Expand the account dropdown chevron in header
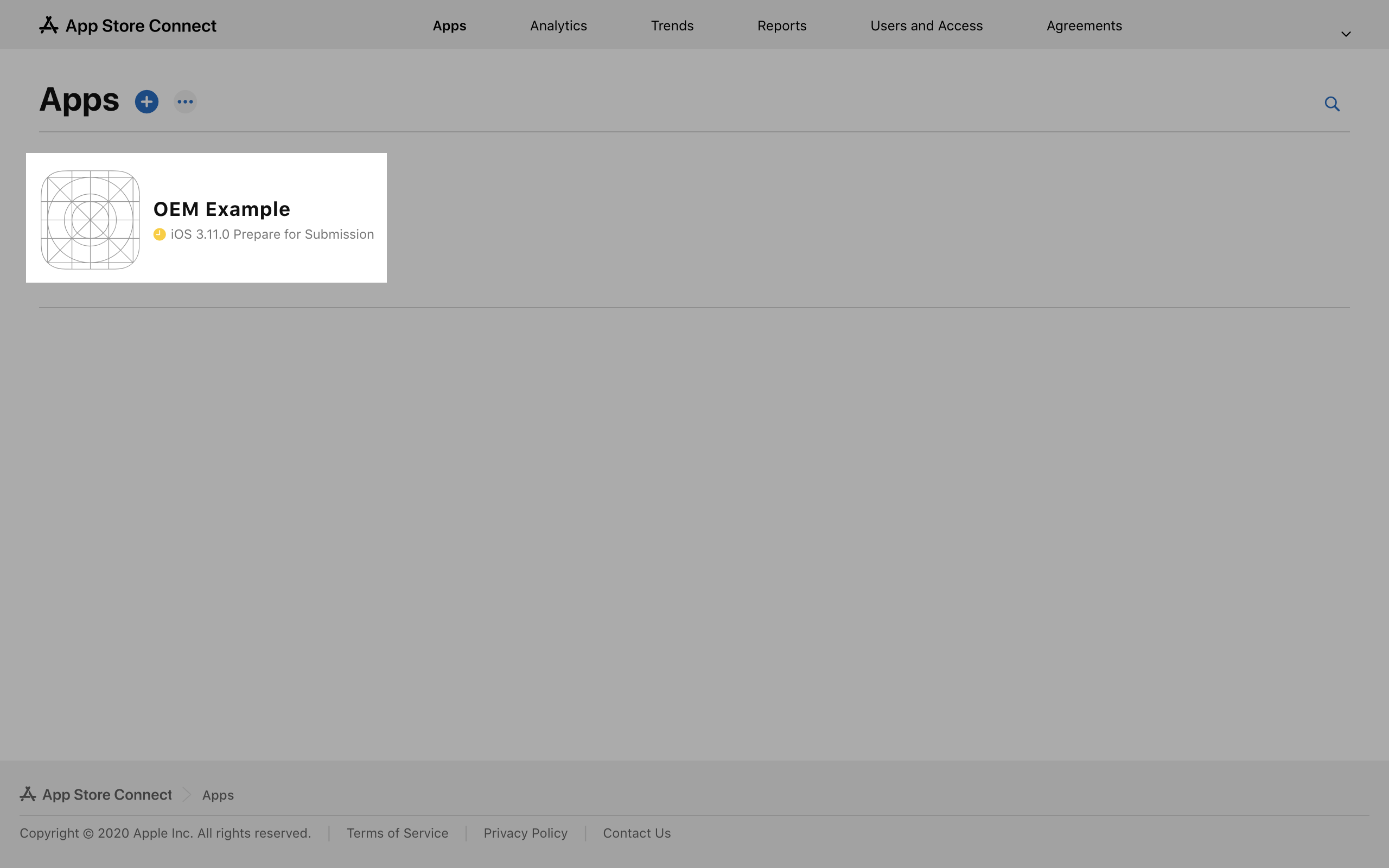 pyautogui.click(x=1346, y=34)
